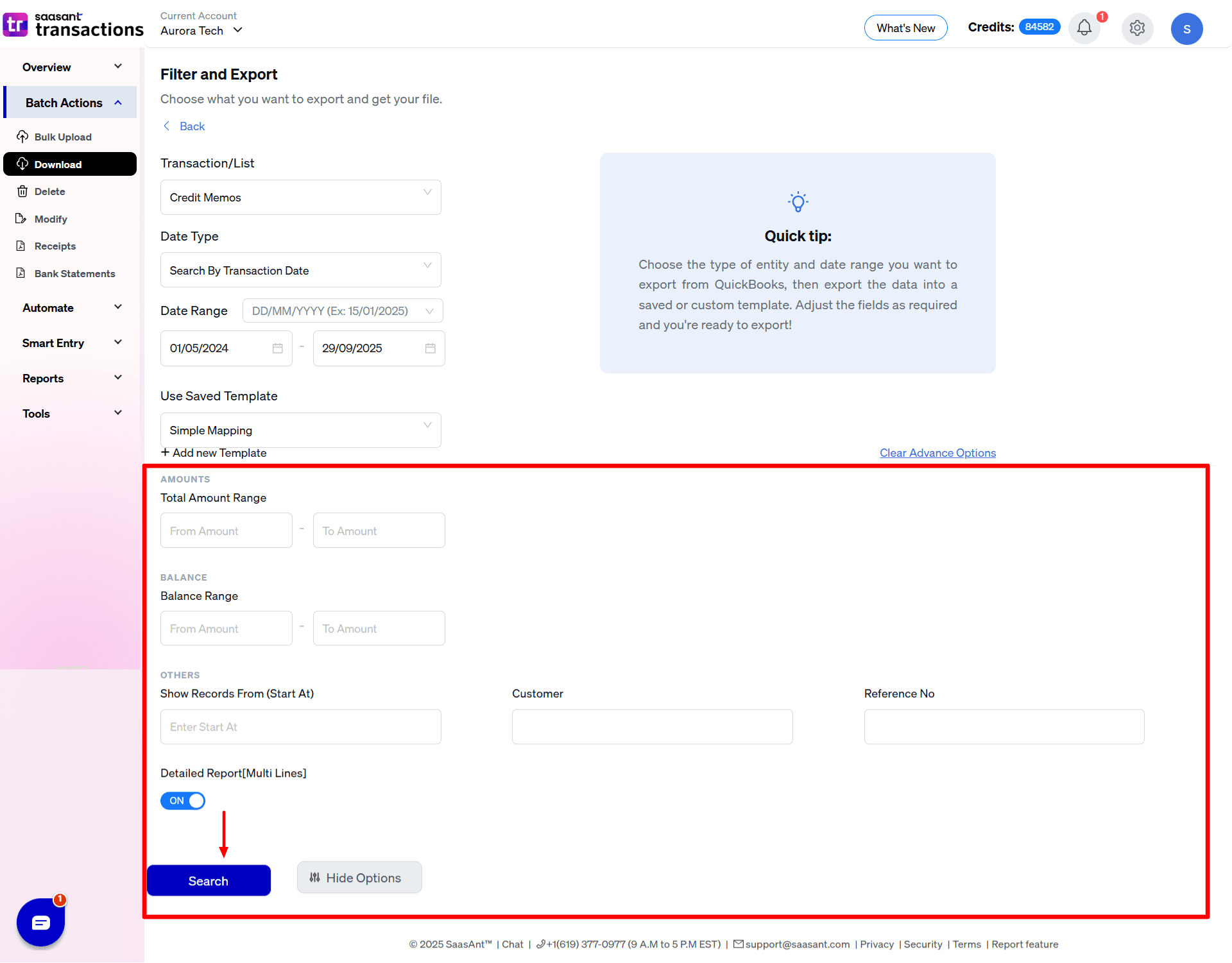Image resolution: width=1232 pixels, height=963 pixels.
Task: Select the Modify icon
Action: (23, 219)
